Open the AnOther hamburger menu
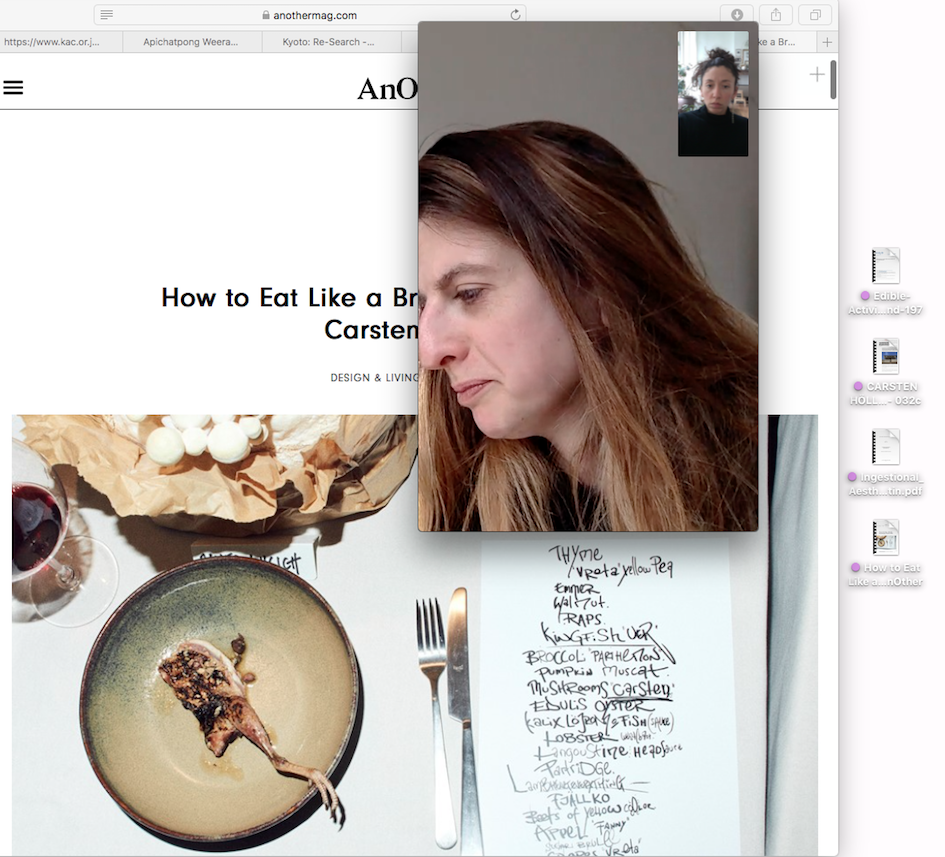The width and height of the screenshot is (945, 857). click(13, 88)
